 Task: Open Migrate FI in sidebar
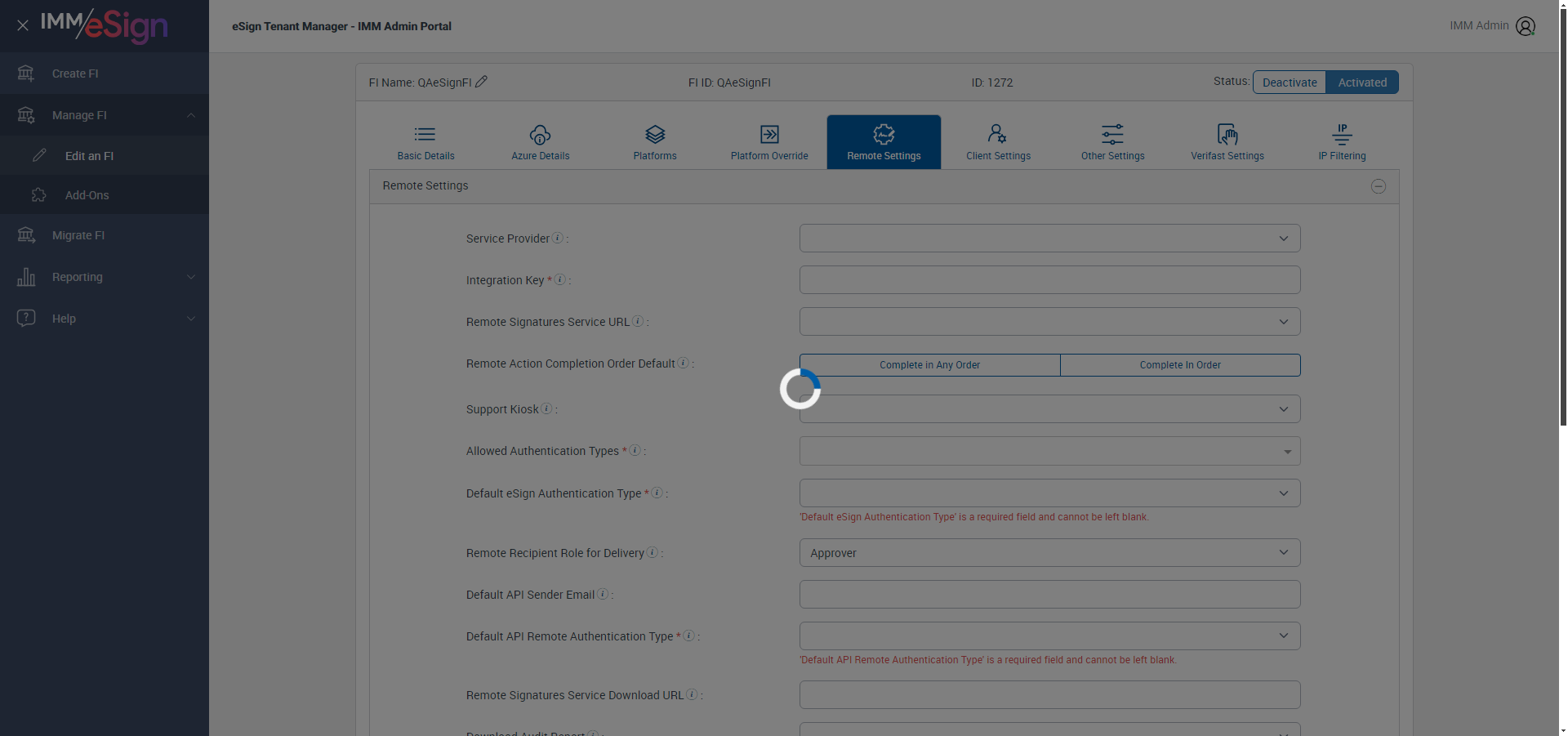[x=105, y=235]
